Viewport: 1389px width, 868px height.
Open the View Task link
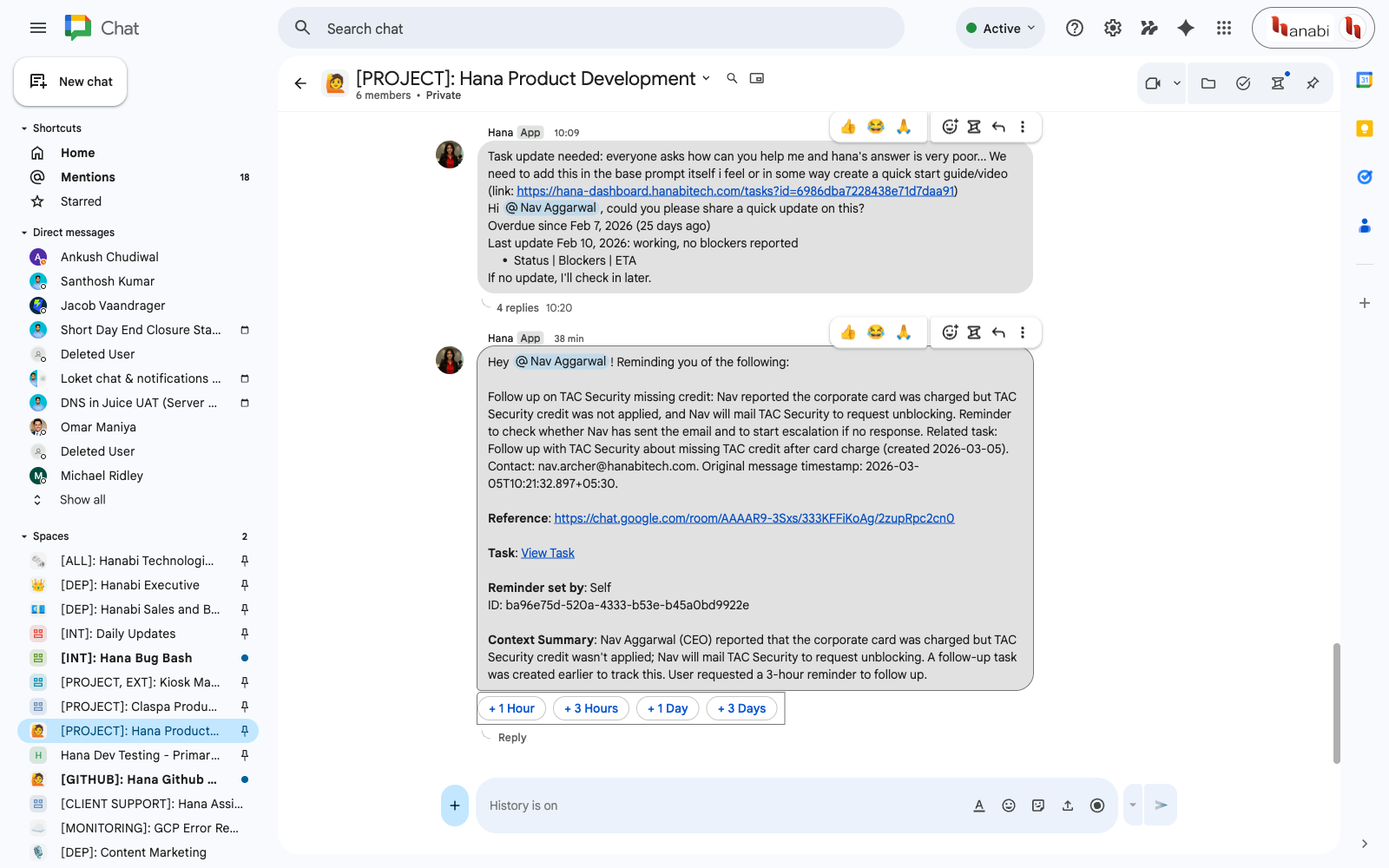(548, 553)
